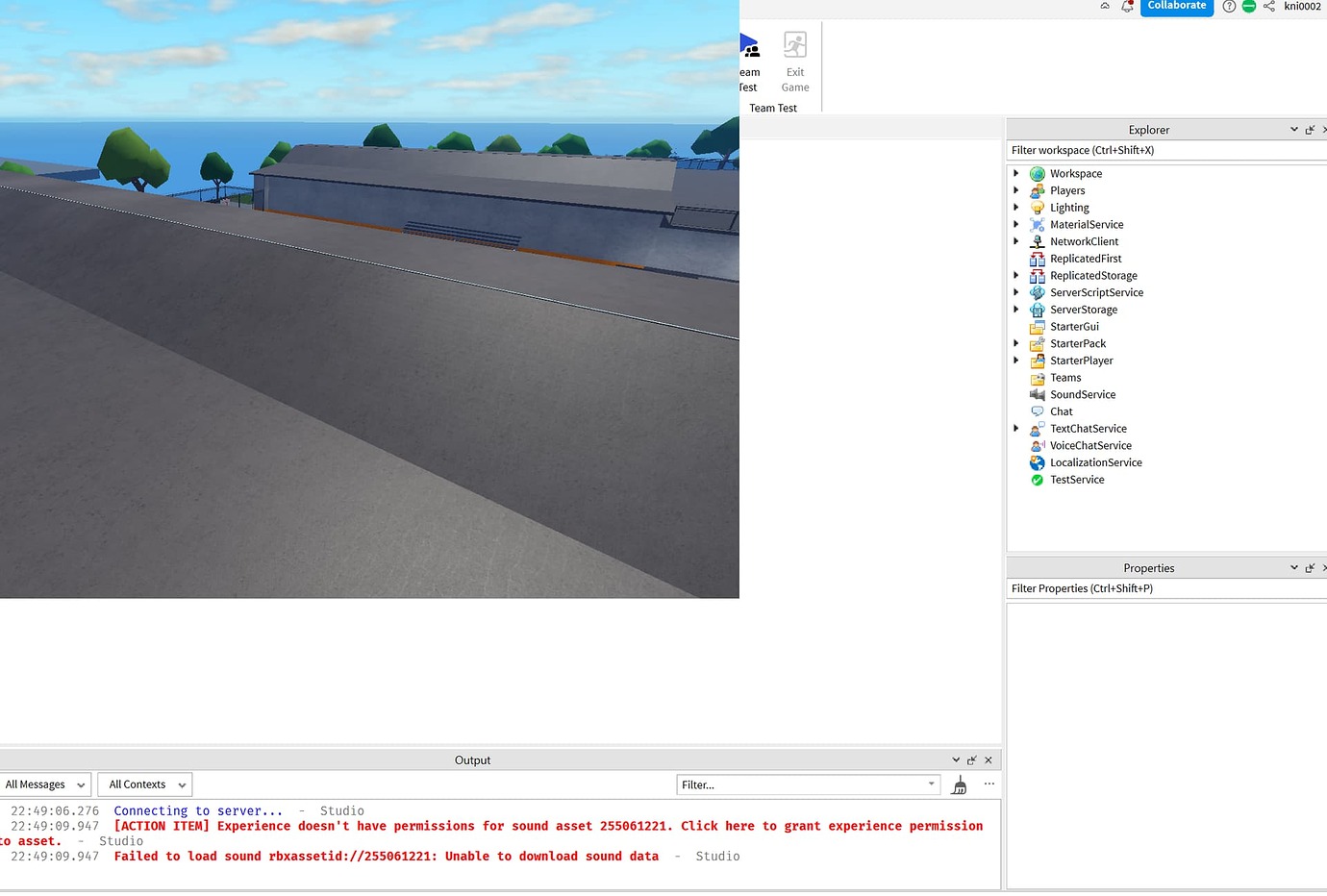Open the All Contexts dropdown
This screenshot has width=1327, height=896.
[143, 784]
